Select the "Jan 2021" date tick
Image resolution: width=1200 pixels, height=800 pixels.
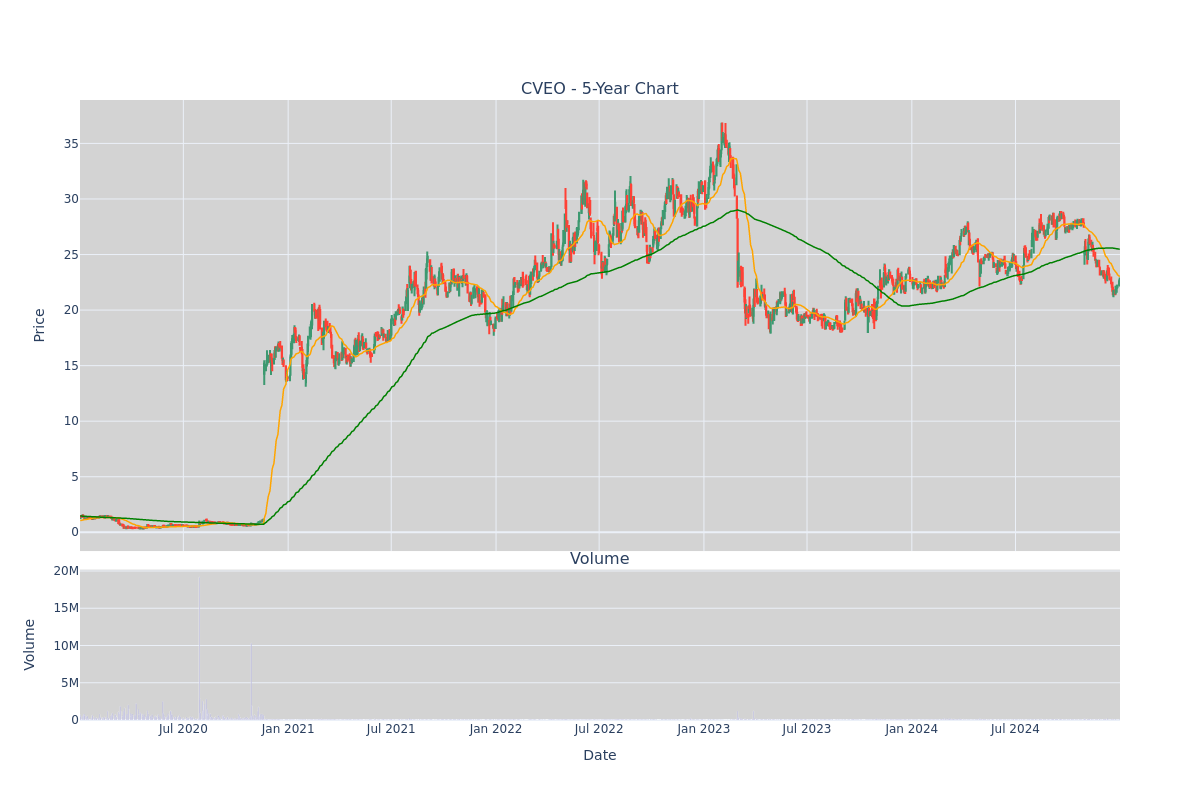pyautogui.click(x=288, y=729)
